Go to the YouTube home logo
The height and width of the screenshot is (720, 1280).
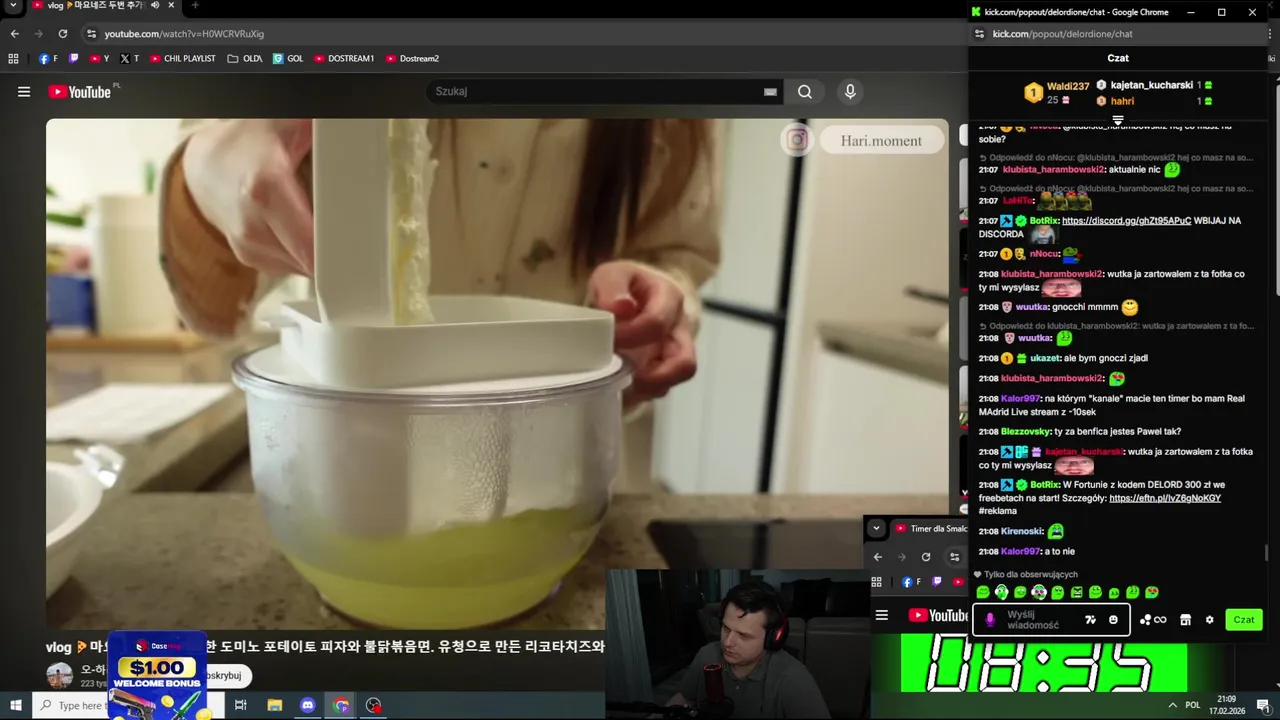[80, 92]
